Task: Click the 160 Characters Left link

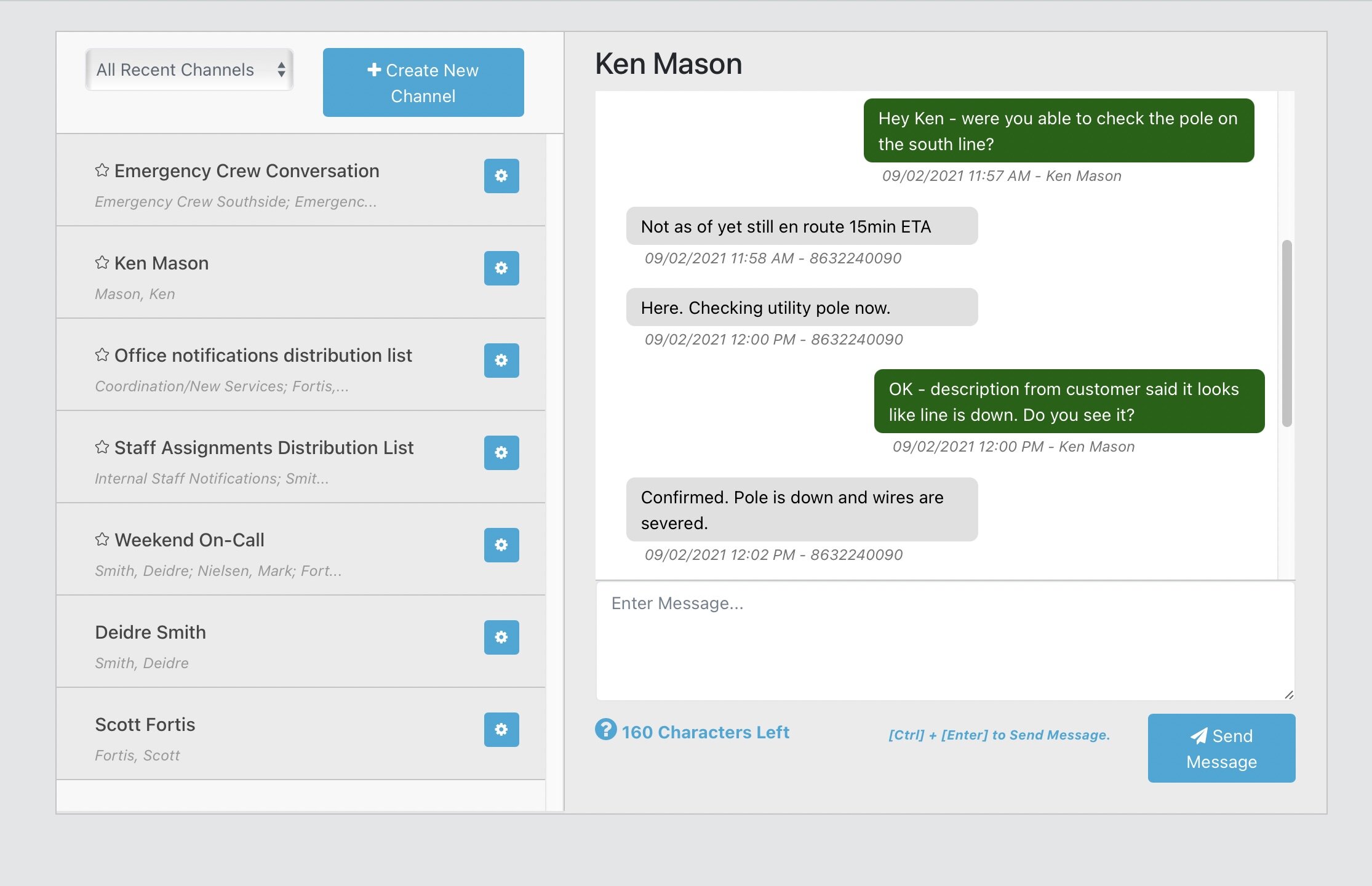Action: click(x=705, y=732)
